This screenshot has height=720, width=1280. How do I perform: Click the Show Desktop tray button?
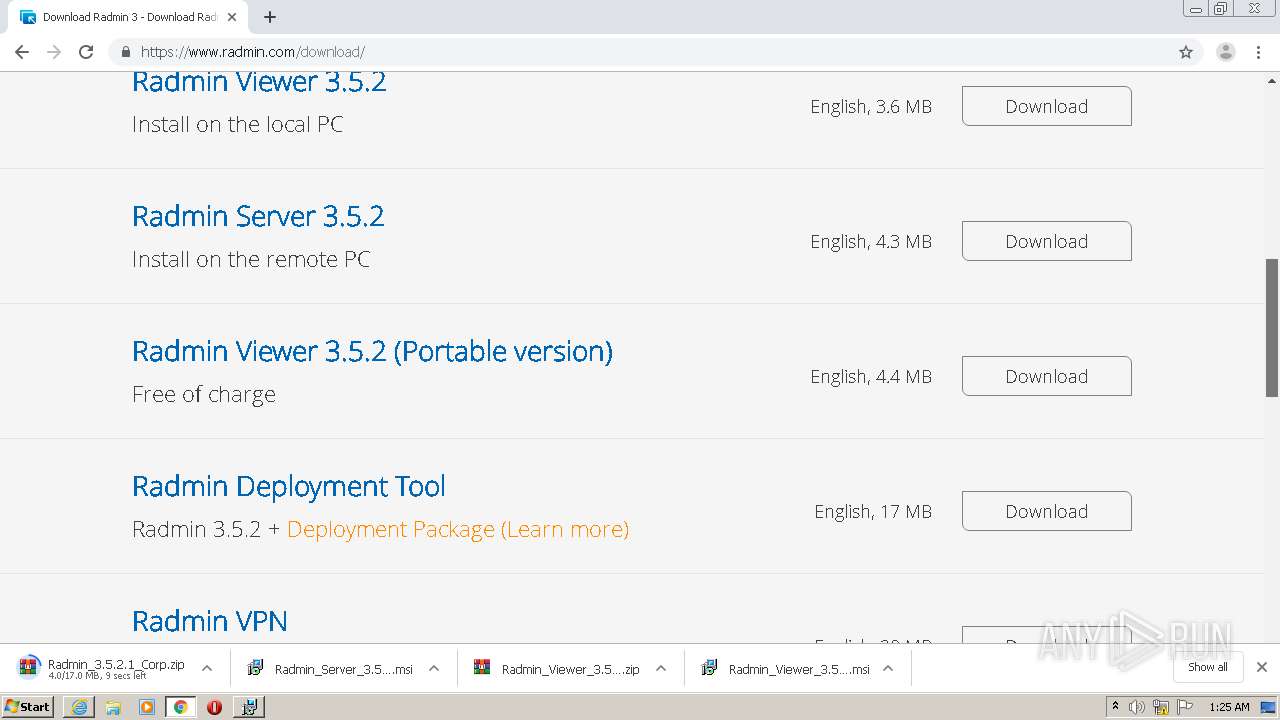1269,707
